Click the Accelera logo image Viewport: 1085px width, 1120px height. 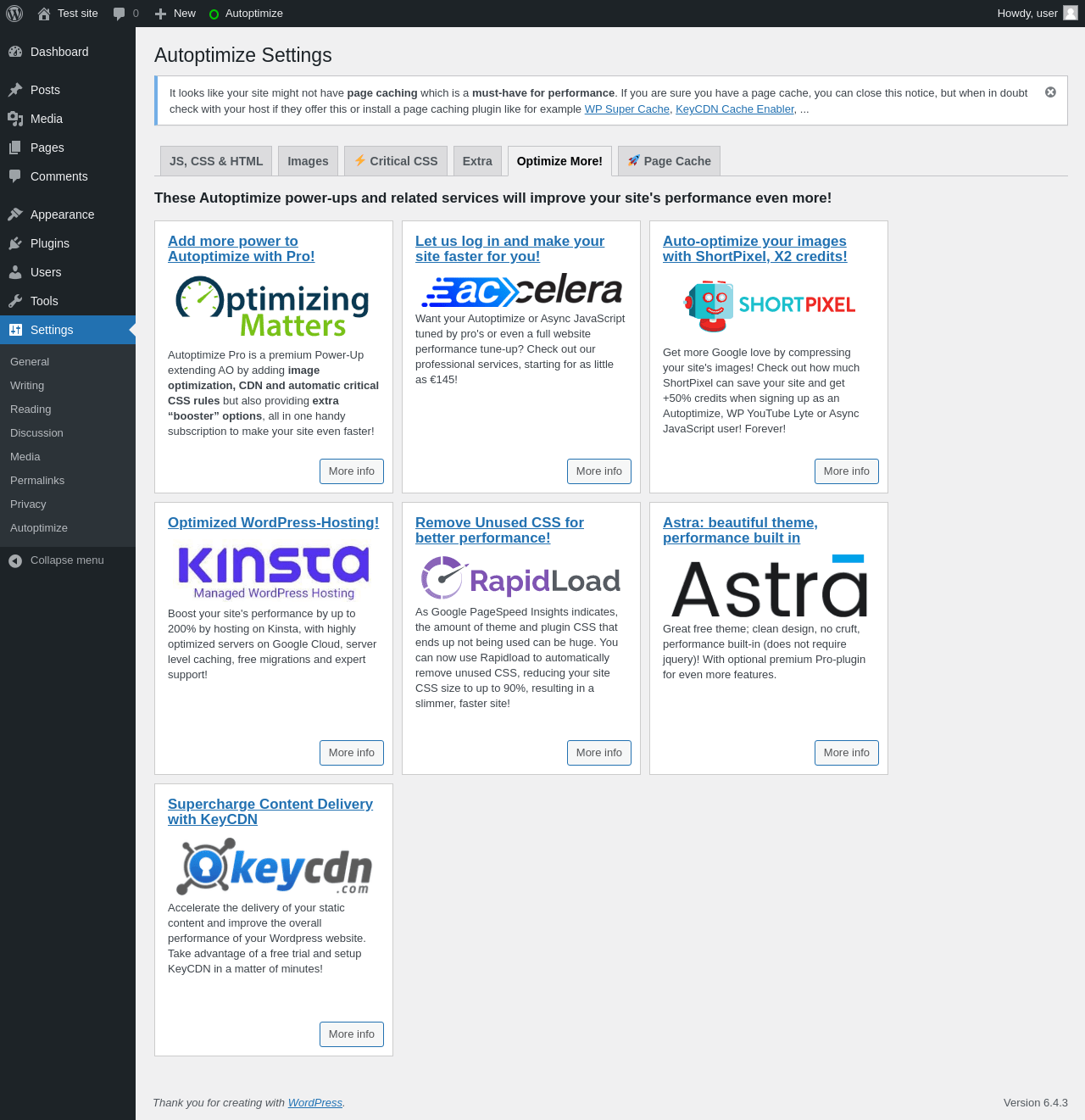click(x=521, y=290)
